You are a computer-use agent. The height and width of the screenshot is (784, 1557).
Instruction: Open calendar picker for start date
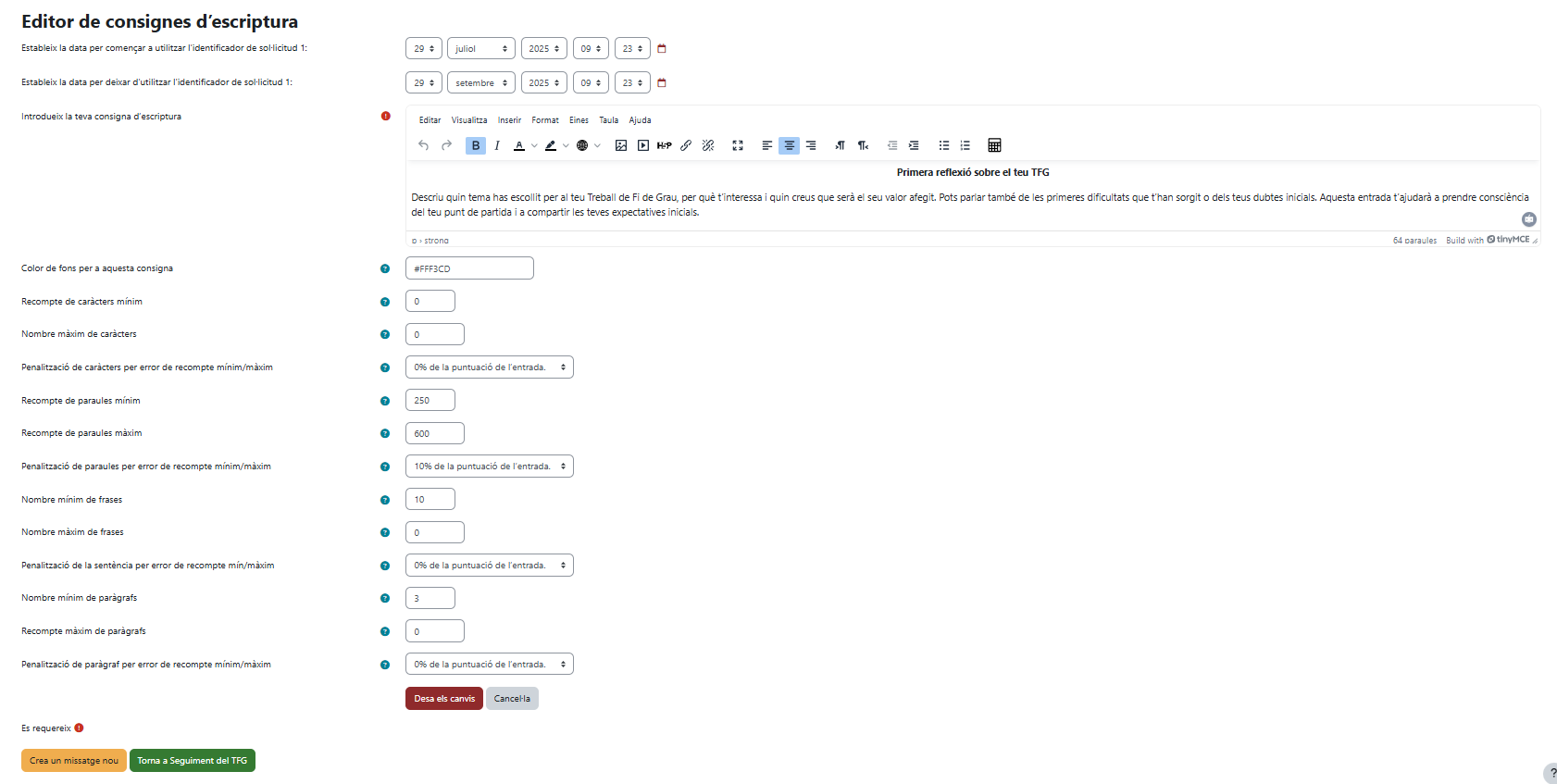pyautogui.click(x=662, y=48)
